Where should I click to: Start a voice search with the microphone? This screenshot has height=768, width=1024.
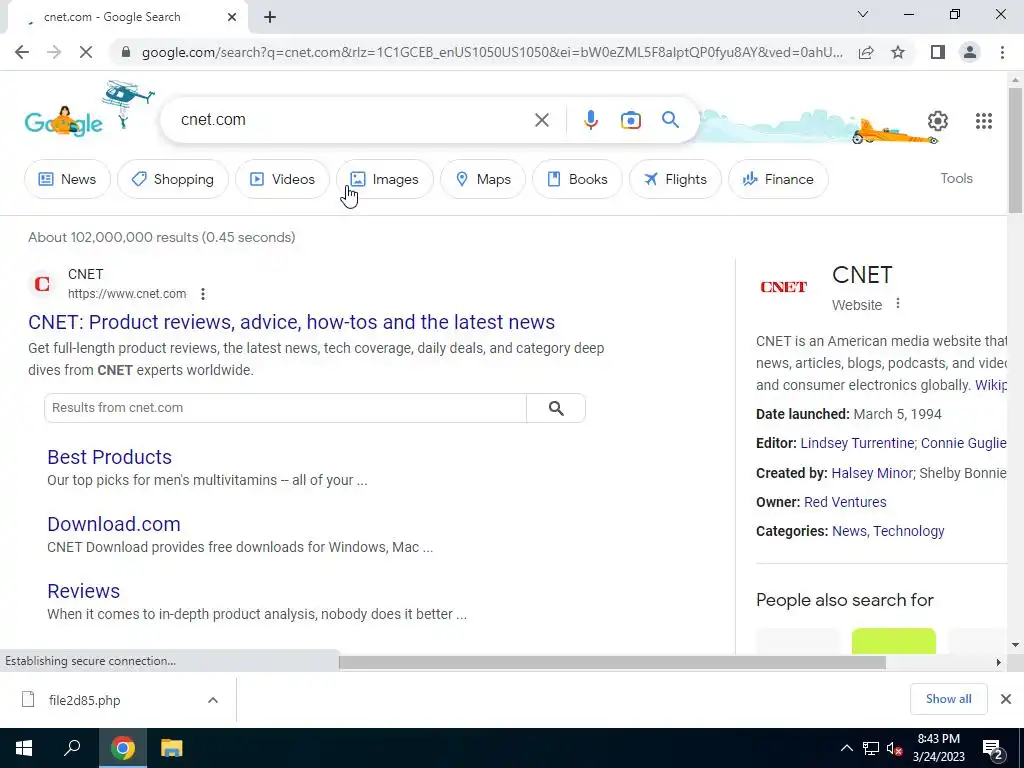(590, 120)
